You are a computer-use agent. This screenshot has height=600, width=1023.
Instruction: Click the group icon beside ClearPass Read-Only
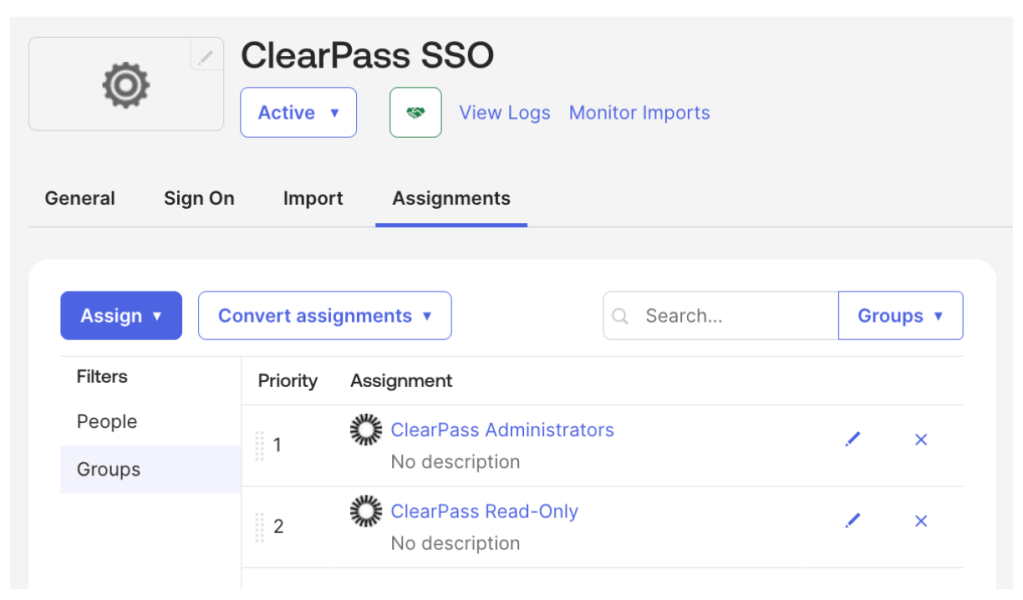pos(366,512)
